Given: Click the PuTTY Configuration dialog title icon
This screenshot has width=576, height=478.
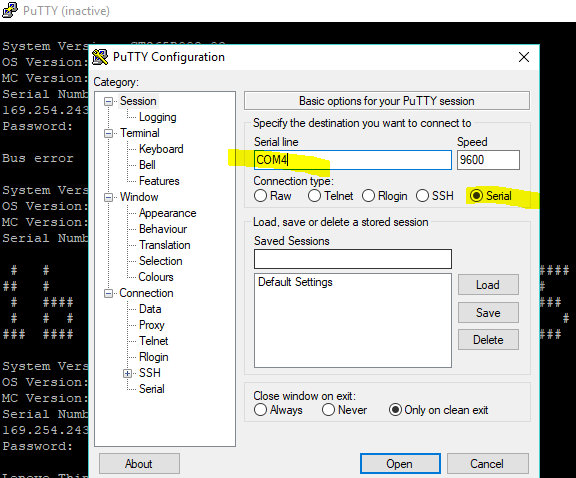Looking at the screenshot, I should pos(100,57).
